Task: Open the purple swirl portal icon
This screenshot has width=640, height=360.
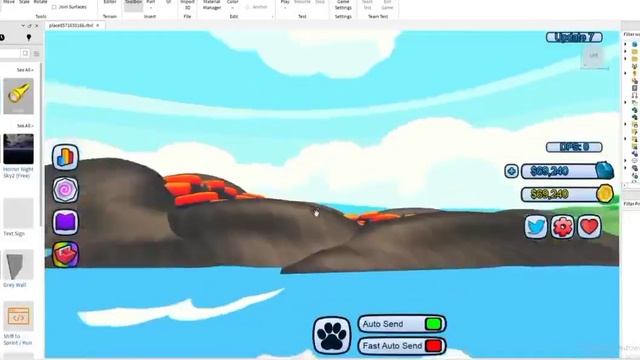Action: (x=65, y=190)
